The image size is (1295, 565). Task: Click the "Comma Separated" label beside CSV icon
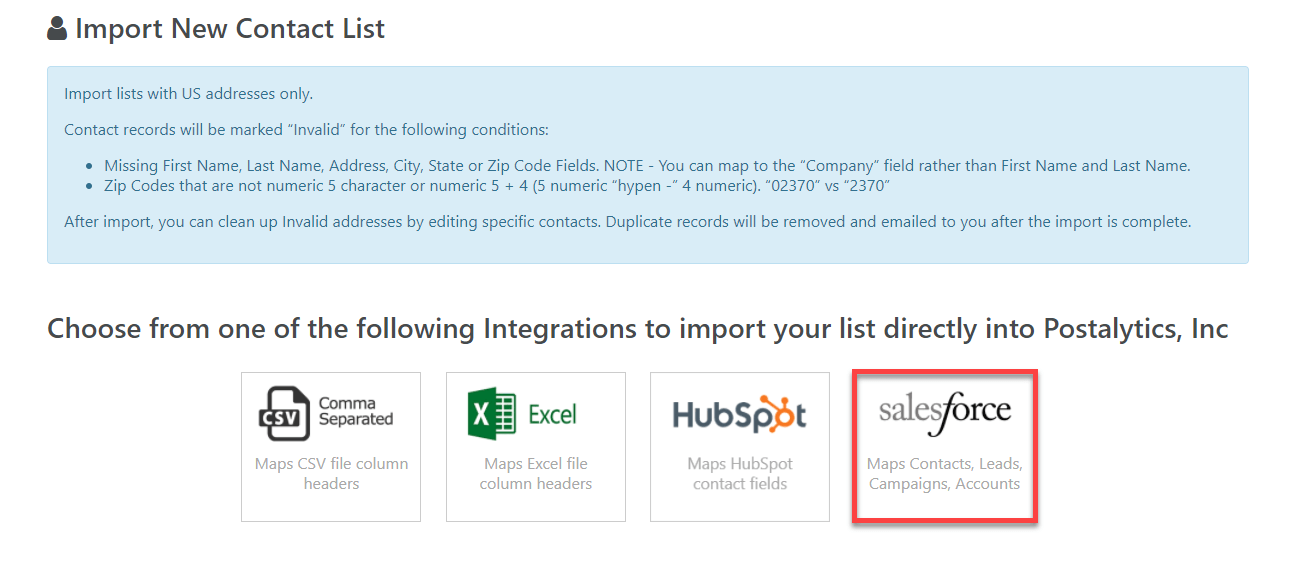pos(356,411)
